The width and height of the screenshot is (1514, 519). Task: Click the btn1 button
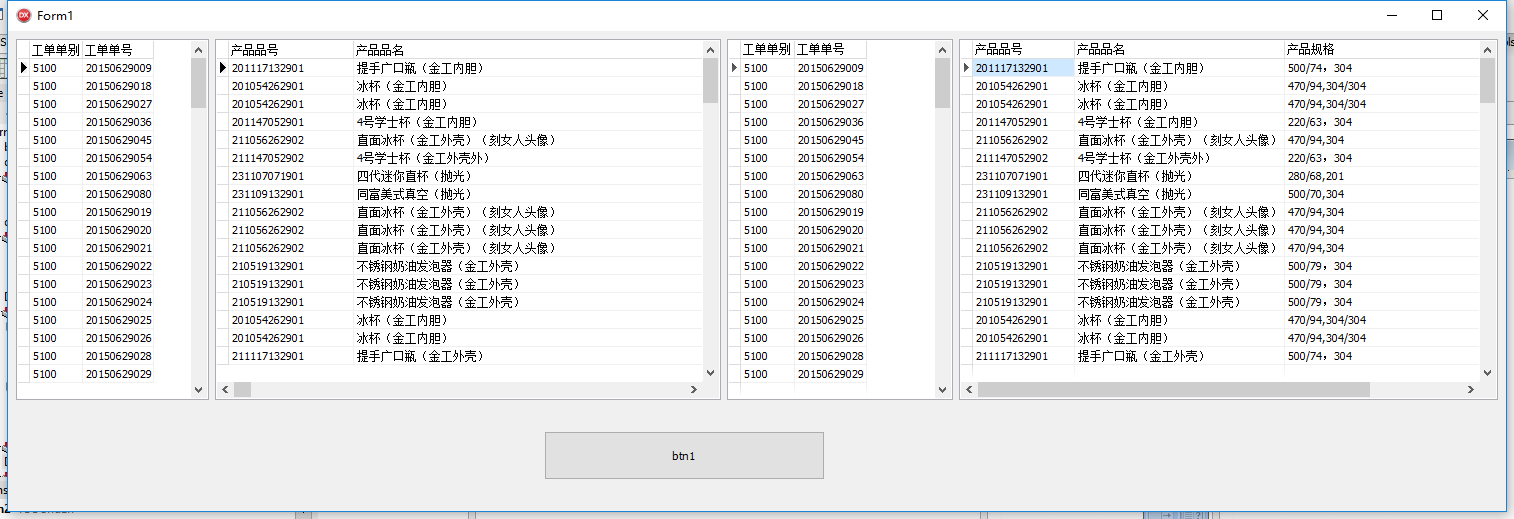click(x=684, y=455)
